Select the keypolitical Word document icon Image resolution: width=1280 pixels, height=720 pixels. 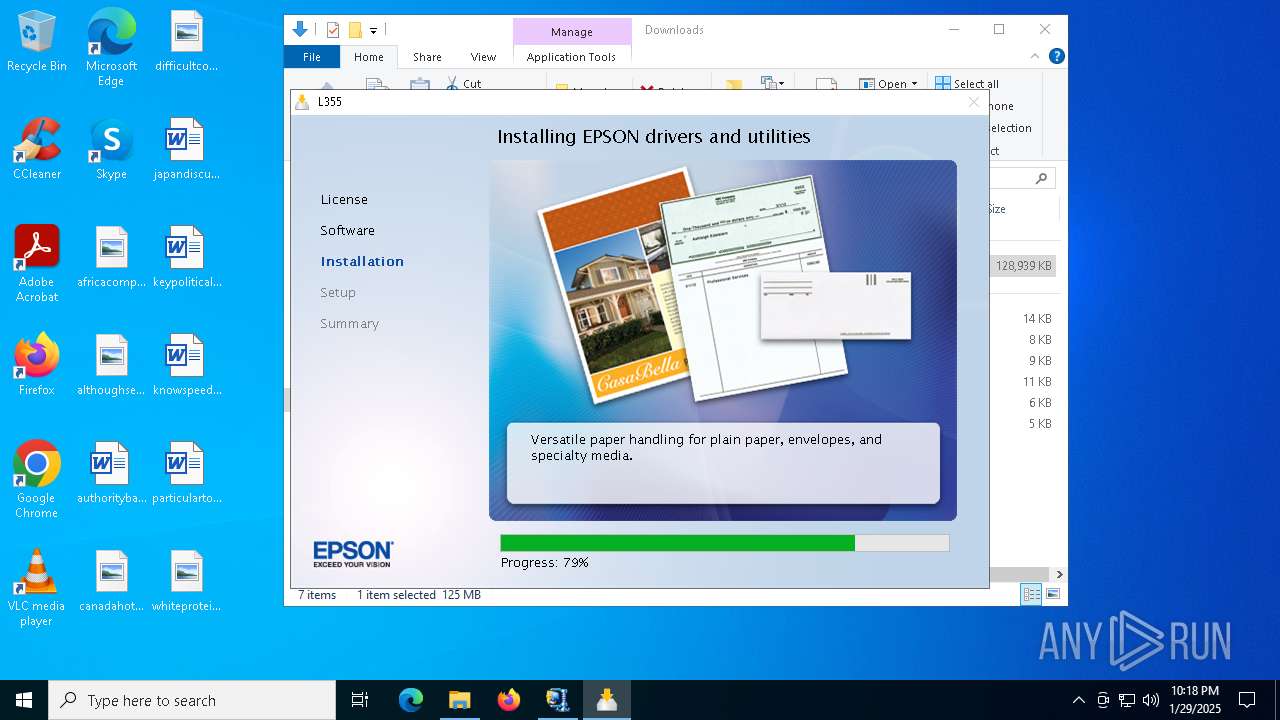click(186, 258)
